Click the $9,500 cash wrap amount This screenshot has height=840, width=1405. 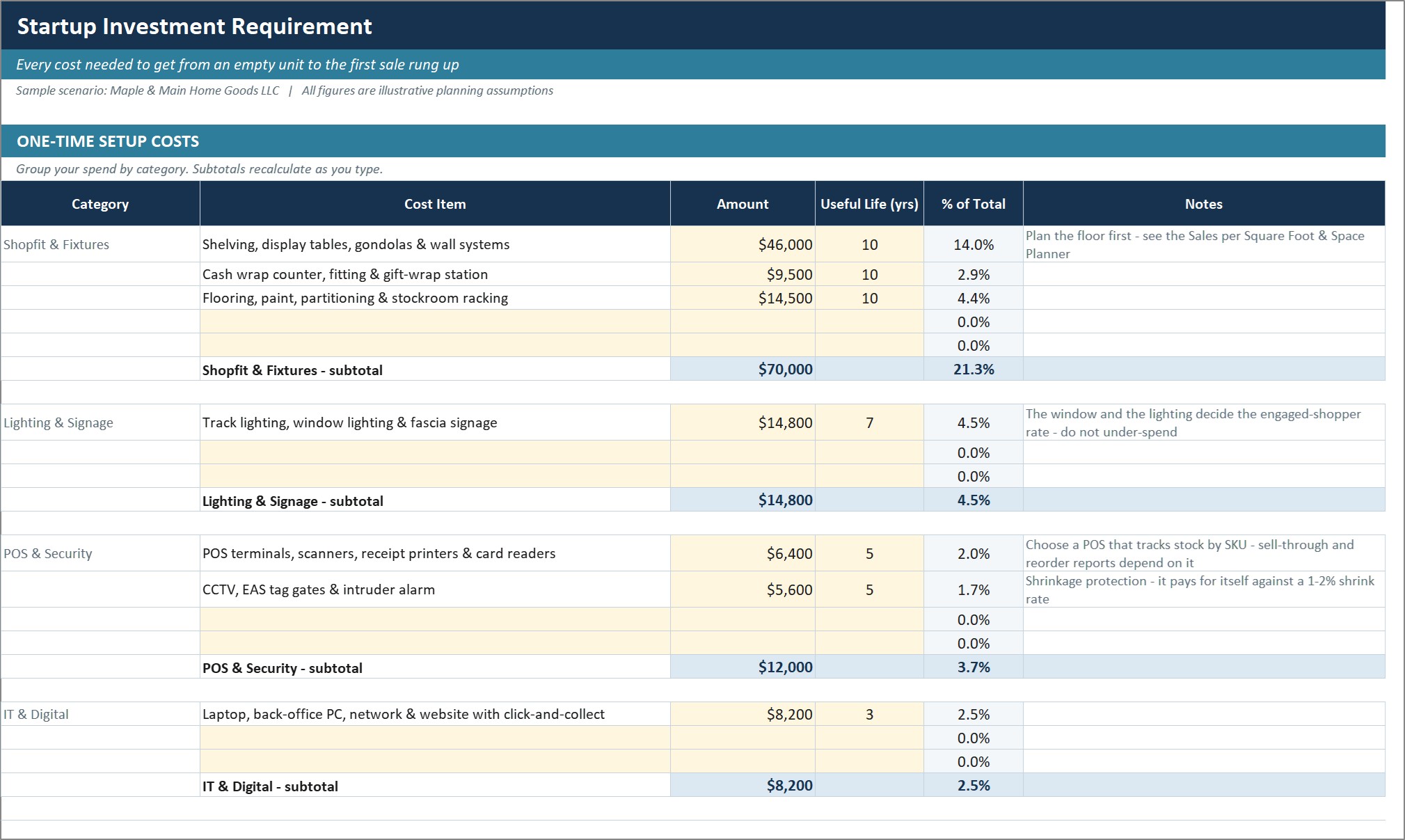click(743, 274)
